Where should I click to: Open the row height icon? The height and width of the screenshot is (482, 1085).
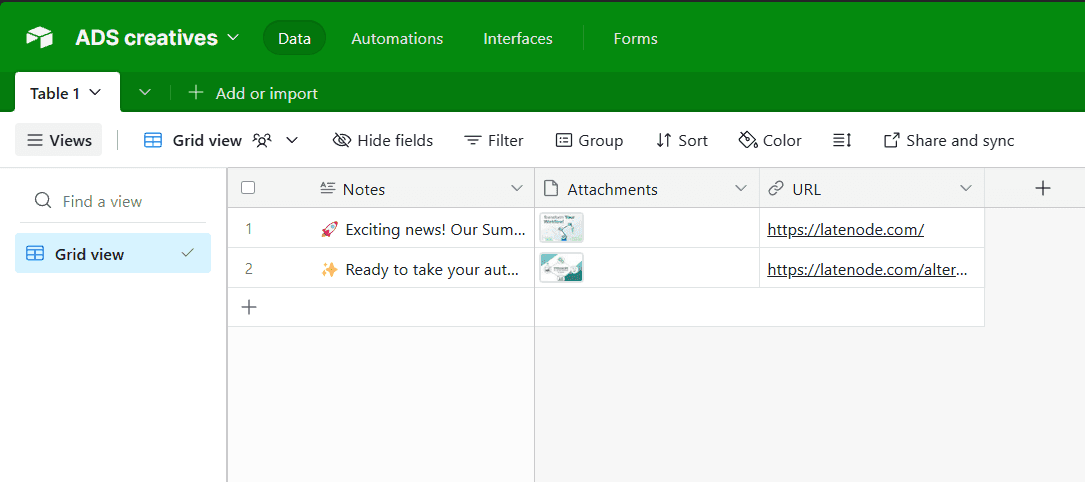click(842, 141)
